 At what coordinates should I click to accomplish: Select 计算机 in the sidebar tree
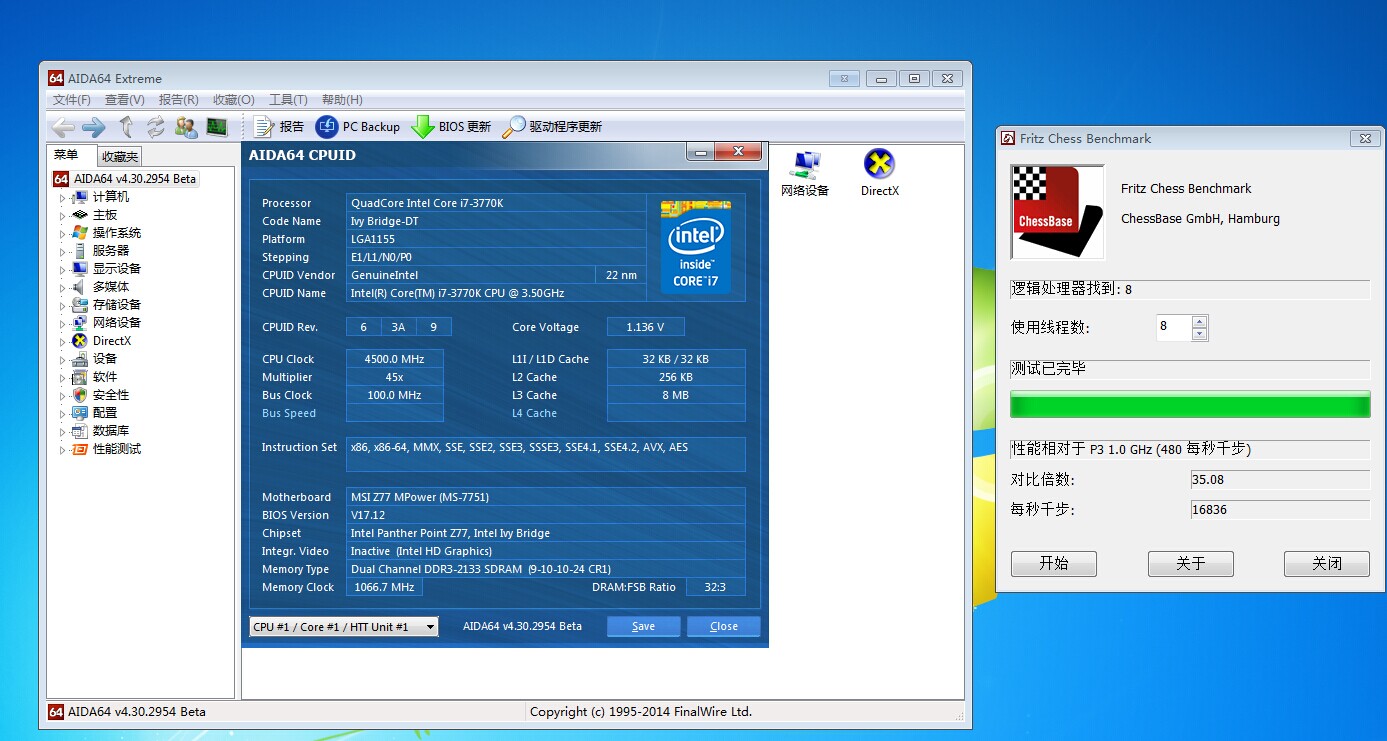100,197
